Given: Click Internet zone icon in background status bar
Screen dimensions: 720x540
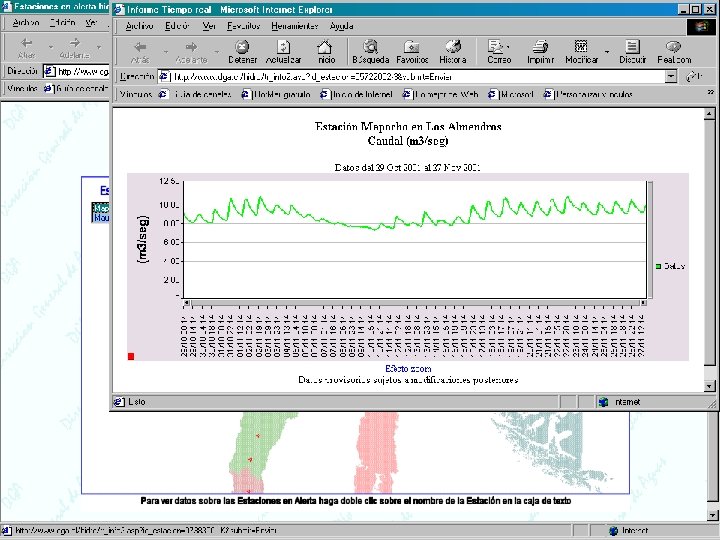Looking at the screenshot, I should tap(613, 531).
